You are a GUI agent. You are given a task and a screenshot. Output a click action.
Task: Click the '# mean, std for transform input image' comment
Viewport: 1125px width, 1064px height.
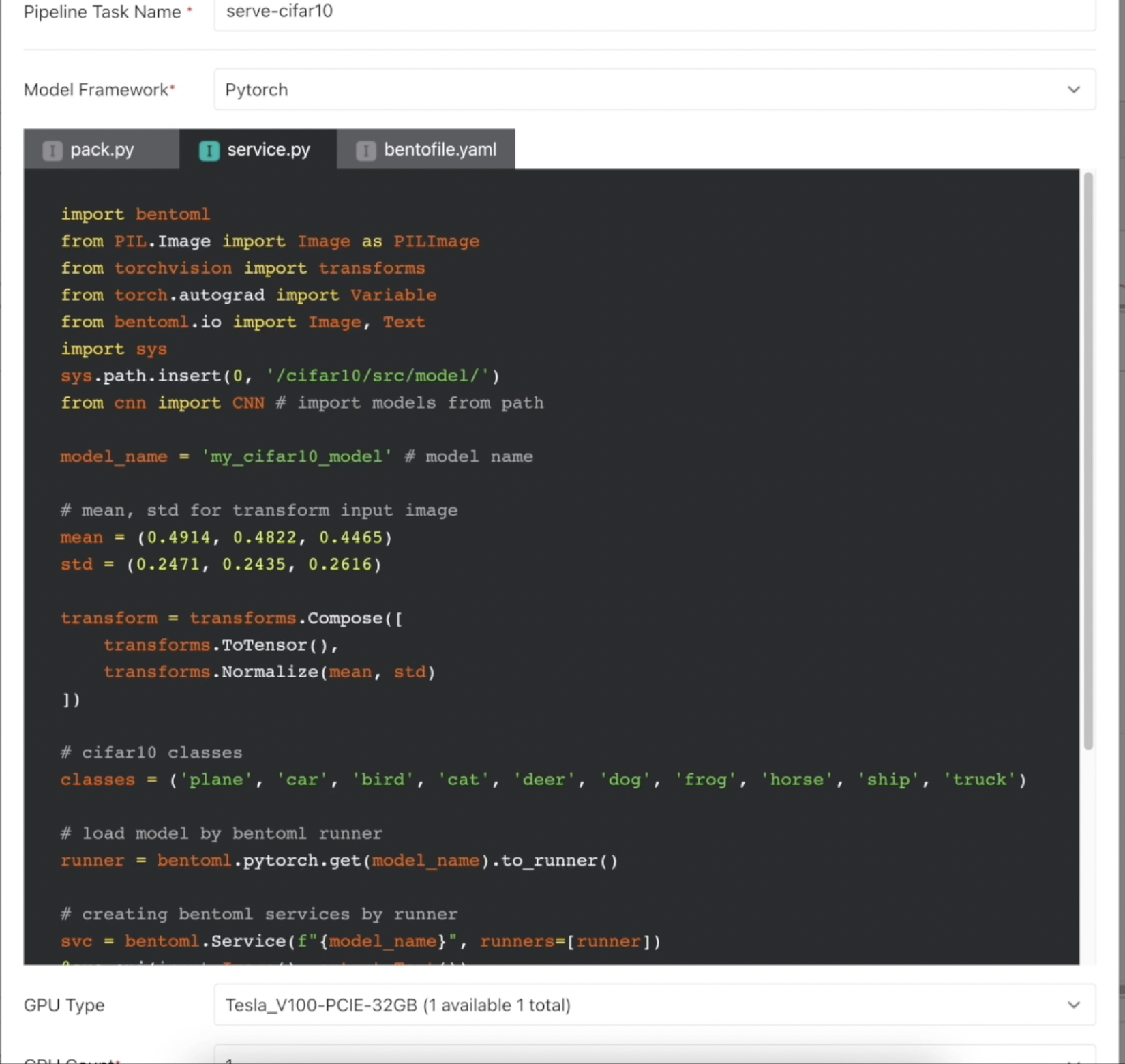point(259,510)
